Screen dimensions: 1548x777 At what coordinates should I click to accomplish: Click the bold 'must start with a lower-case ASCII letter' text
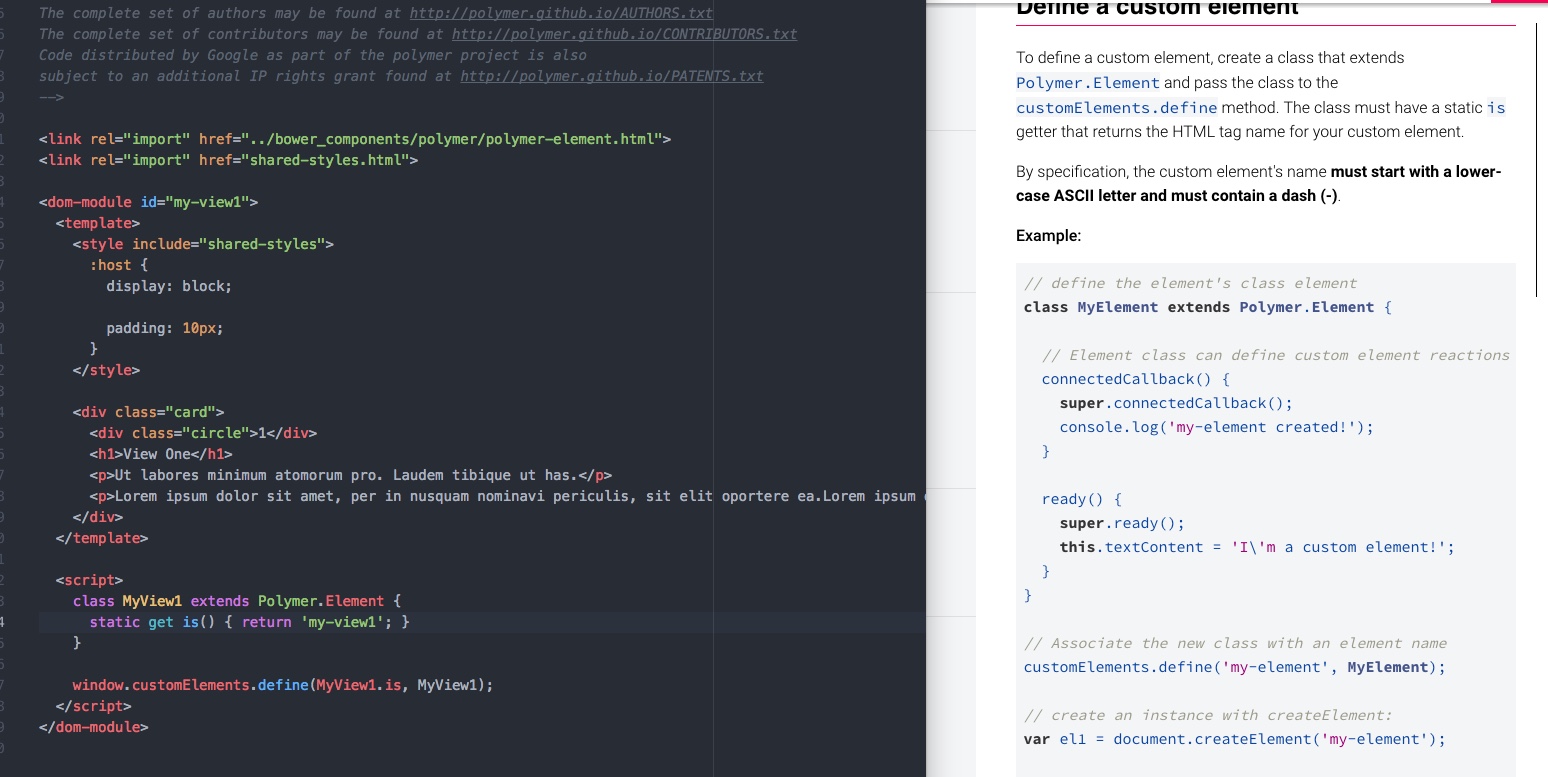(1259, 184)
